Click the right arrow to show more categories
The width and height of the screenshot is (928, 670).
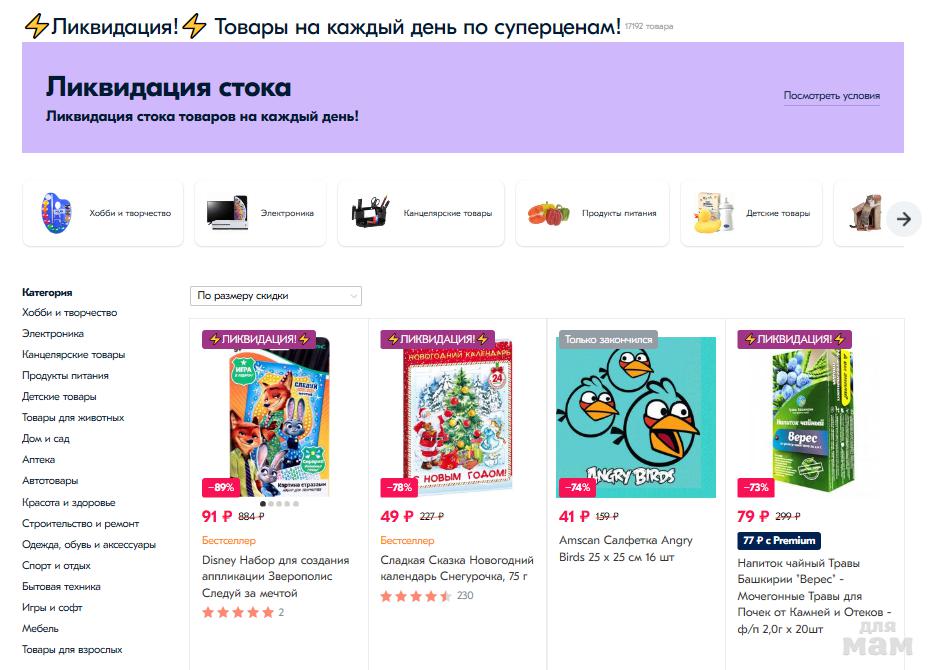(x=904, y=219)
